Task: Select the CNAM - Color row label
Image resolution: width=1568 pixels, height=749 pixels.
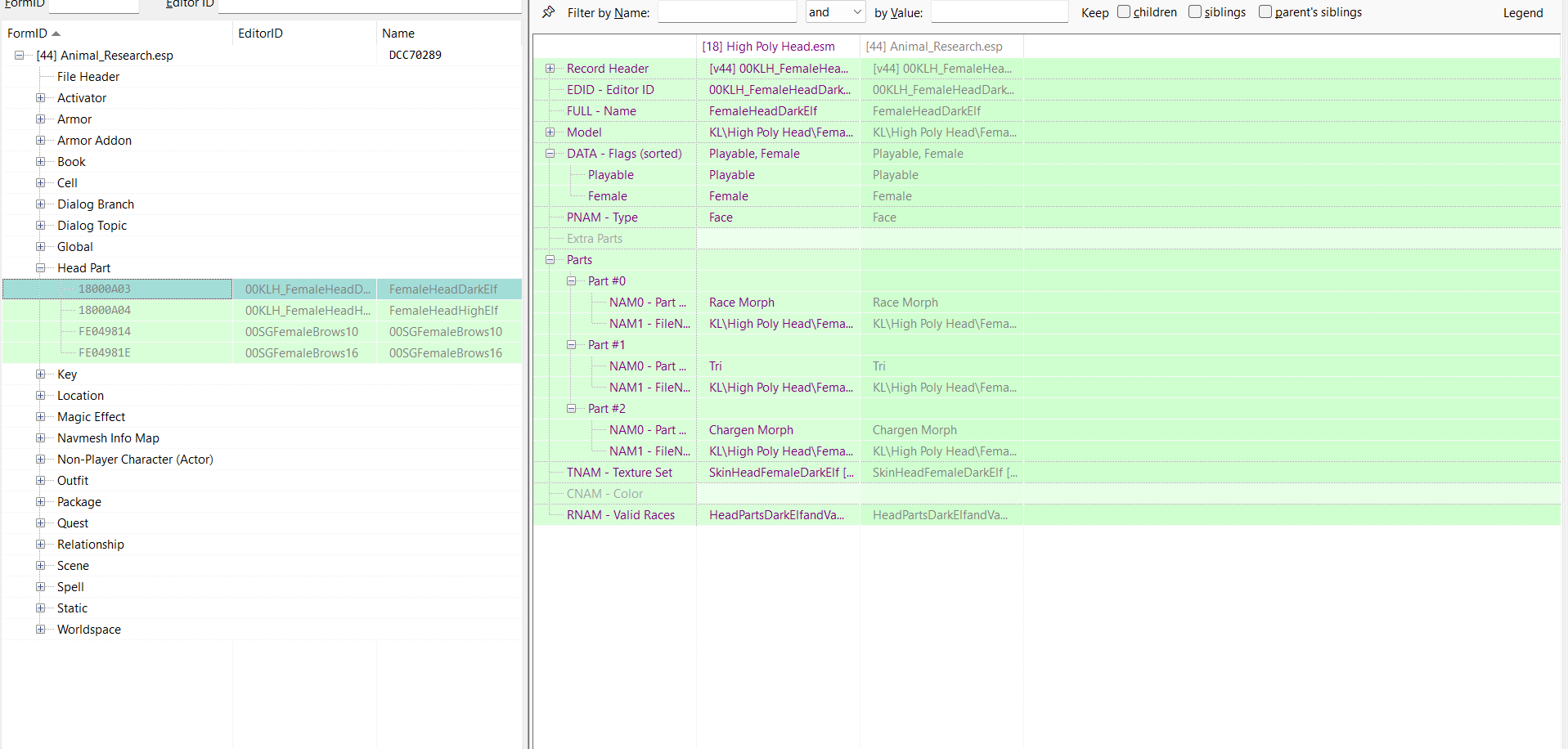Action: pos(604,494)
